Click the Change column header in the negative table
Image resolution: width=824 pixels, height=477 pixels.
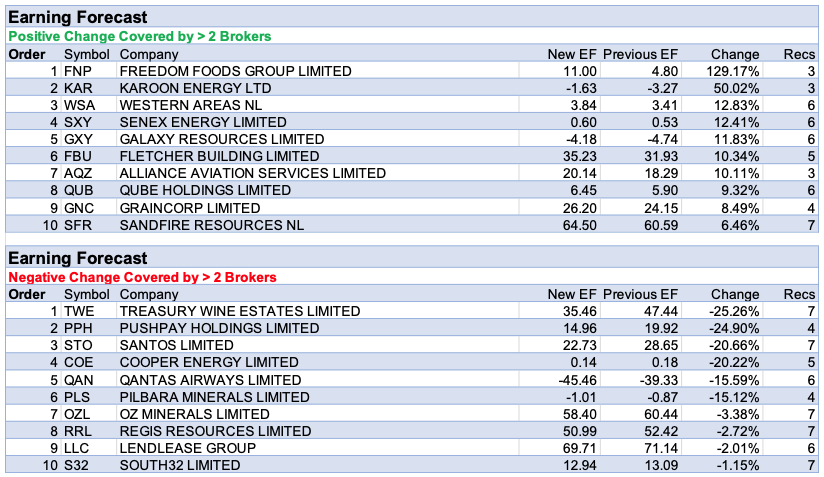point(735,294)
